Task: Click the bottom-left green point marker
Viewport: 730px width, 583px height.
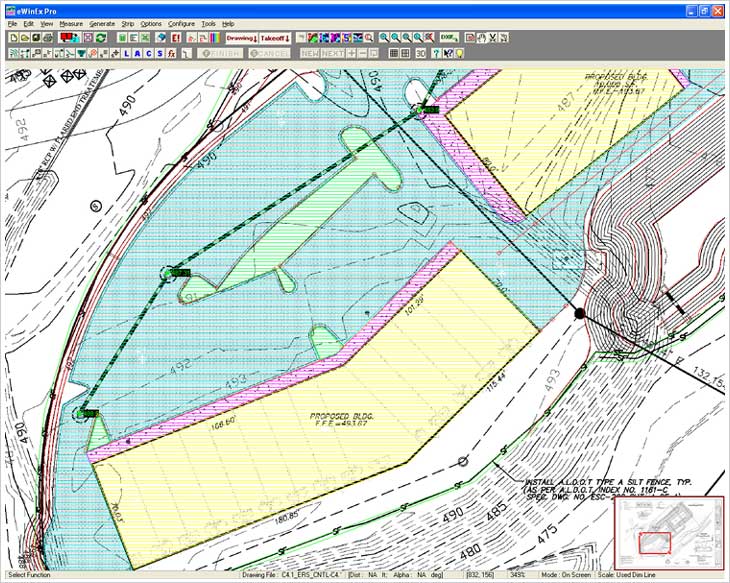Action: click(81, 413)
